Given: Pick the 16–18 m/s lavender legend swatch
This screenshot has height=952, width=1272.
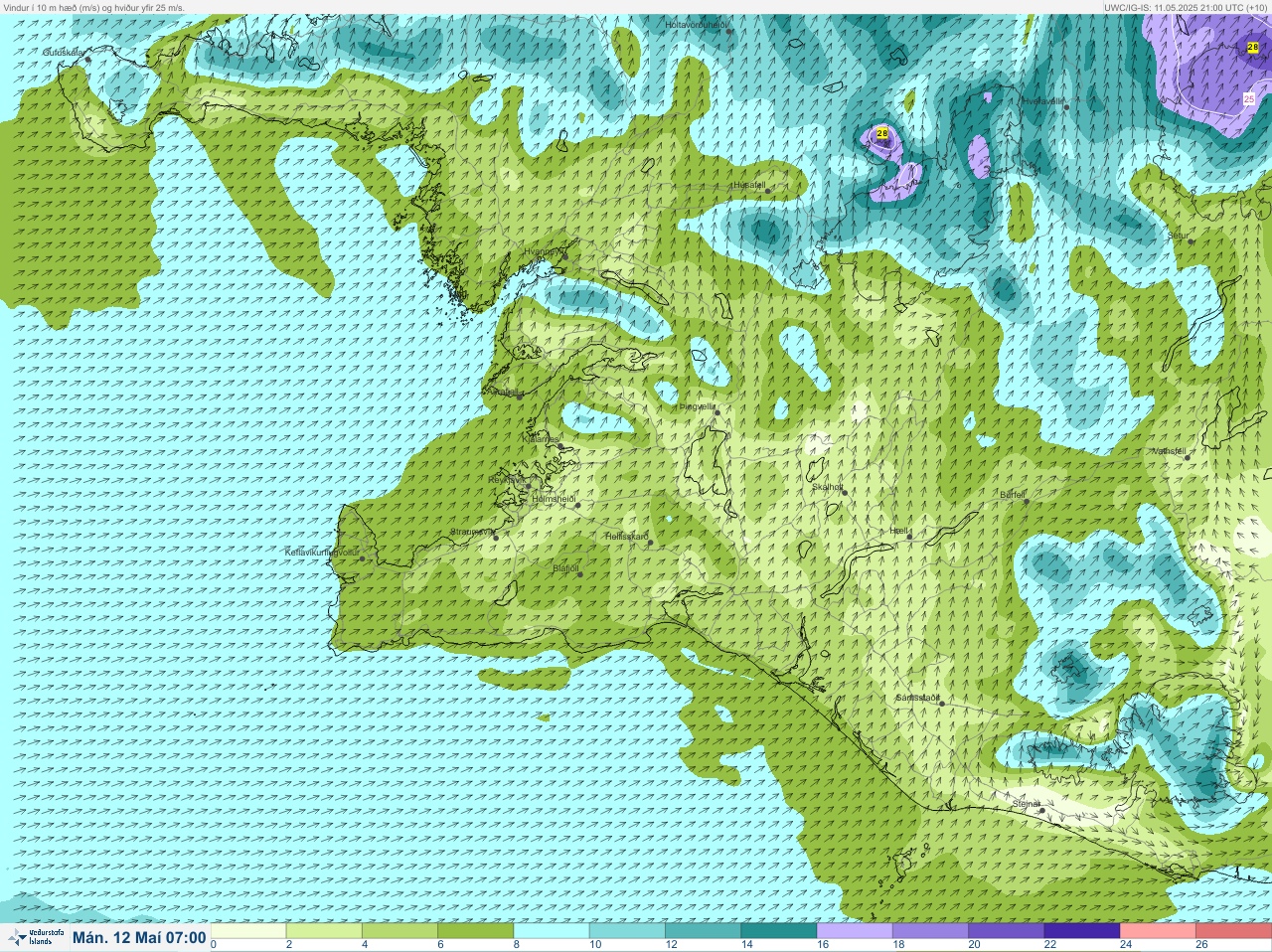Looking at the screenshot, I should [x=855, y=931].
